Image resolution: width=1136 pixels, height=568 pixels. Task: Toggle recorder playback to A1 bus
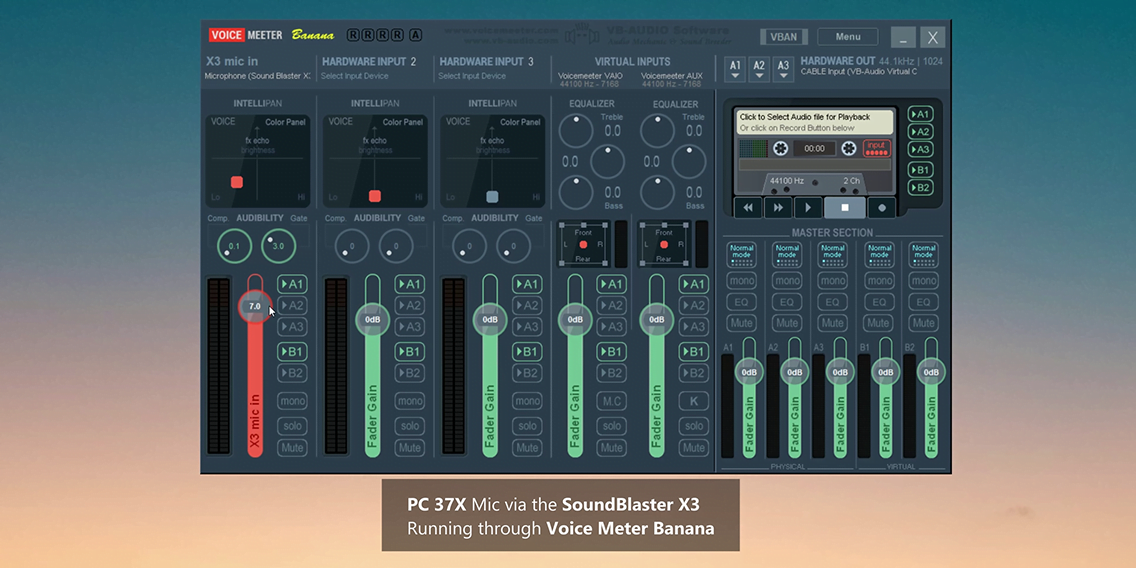coord(920,114)
